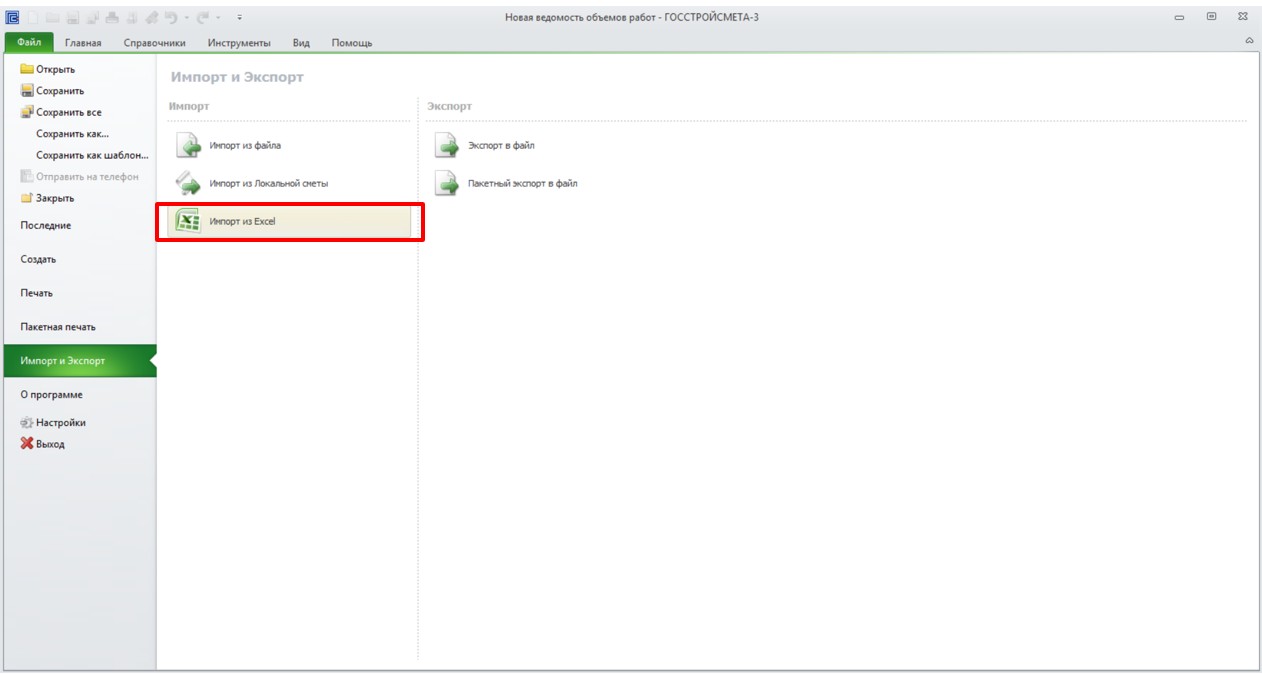Click the Настройки gear item
Screen dimensions: 1262x674
54,423
